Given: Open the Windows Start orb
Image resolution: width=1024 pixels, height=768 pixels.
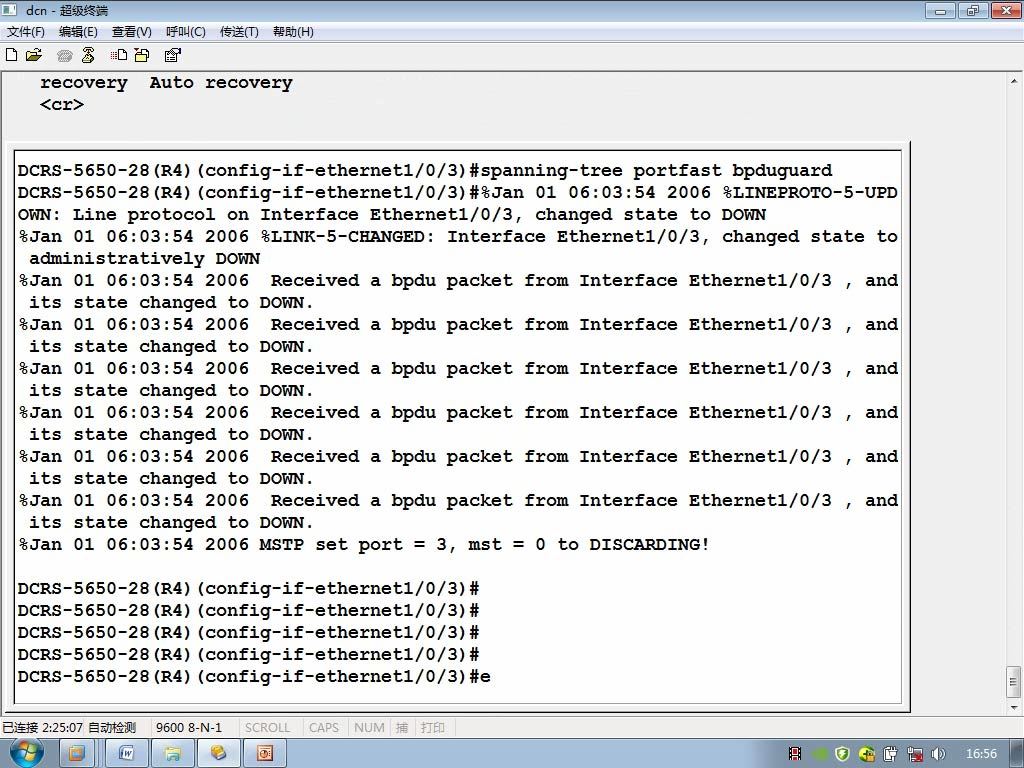Looking at the screenshot, I should (27, 753).
